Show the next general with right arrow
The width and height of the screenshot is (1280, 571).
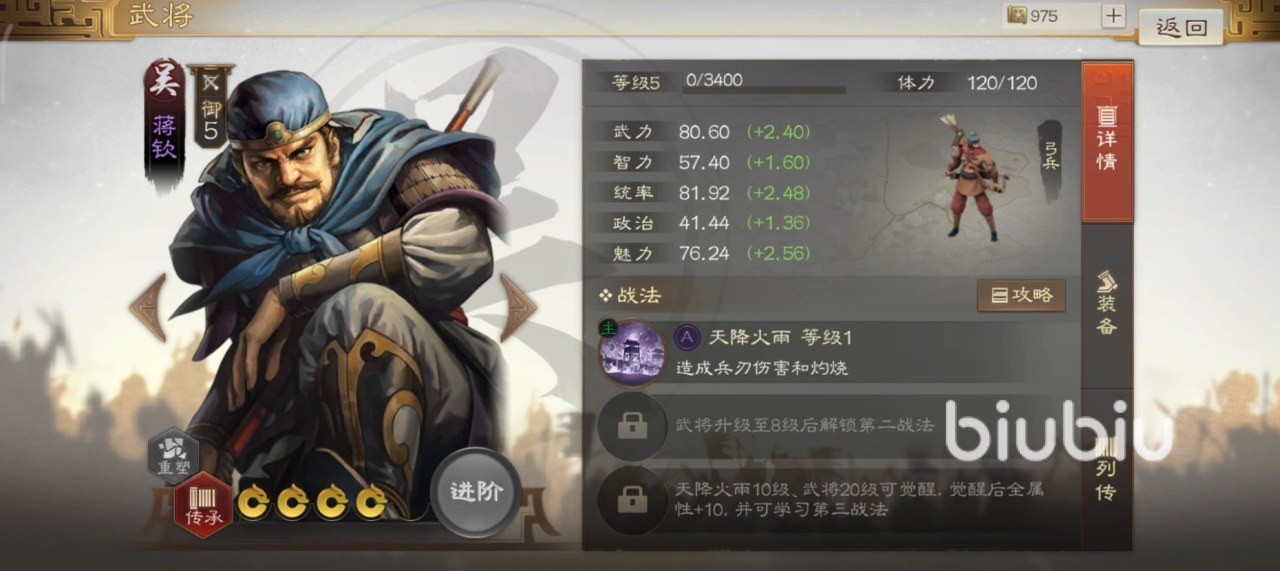[518, 307]
